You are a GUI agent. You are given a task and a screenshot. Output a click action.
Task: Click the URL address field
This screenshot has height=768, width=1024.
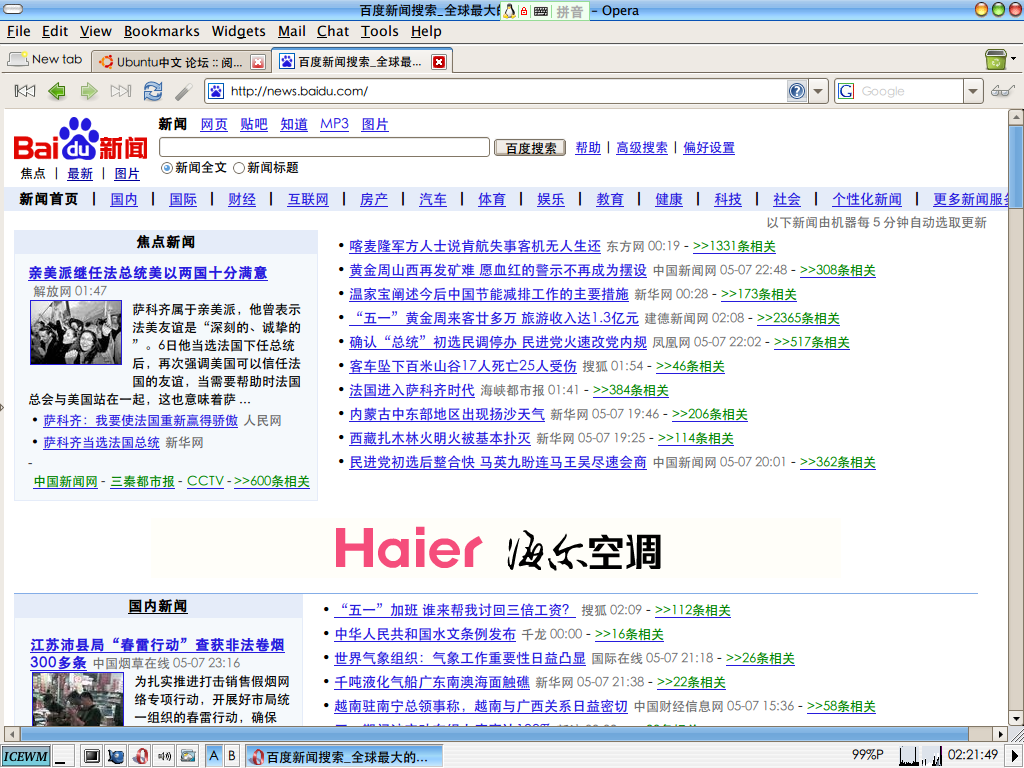(506, 91)
